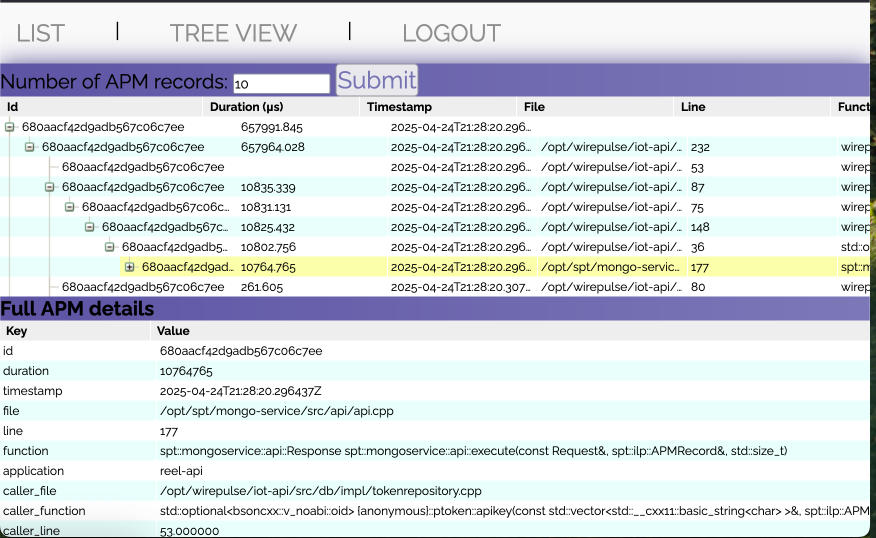Focus the Number of APM records field
Screen dimensions: 876x538
click(282, 84)
